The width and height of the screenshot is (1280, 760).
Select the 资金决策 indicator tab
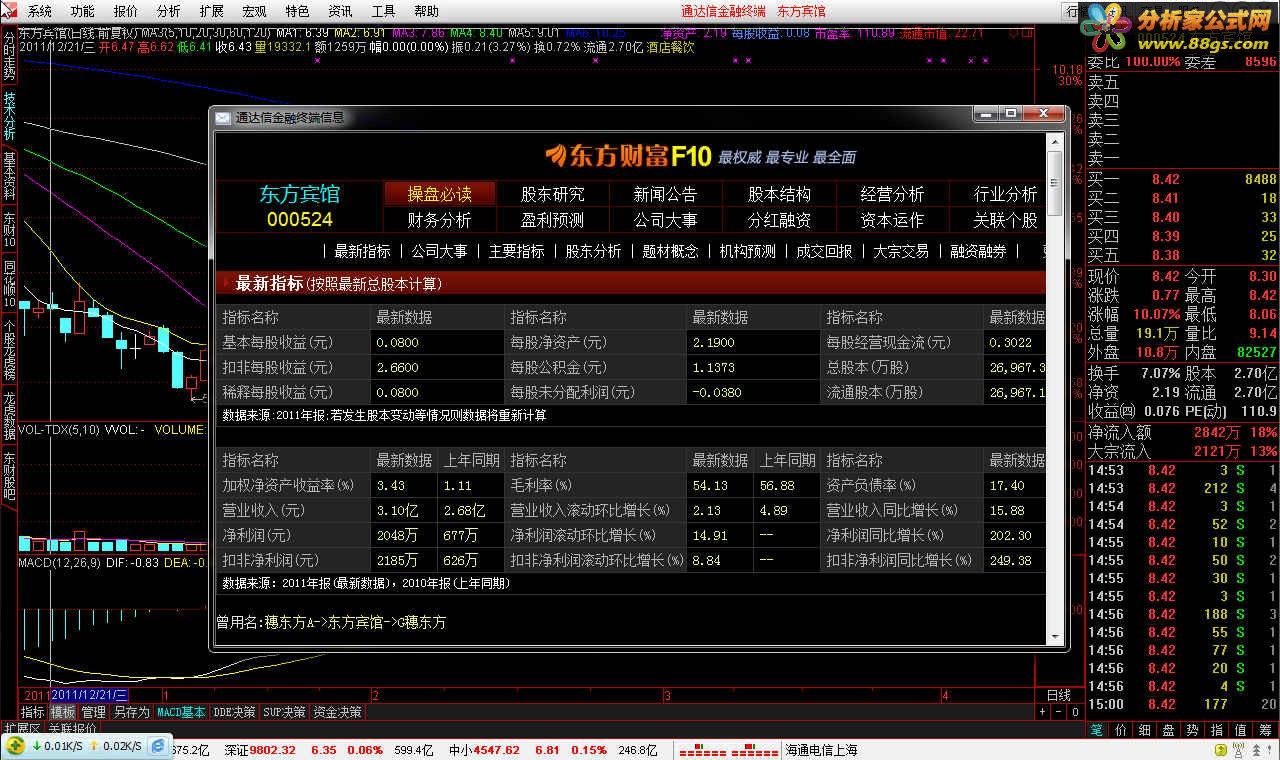point(337,712)
